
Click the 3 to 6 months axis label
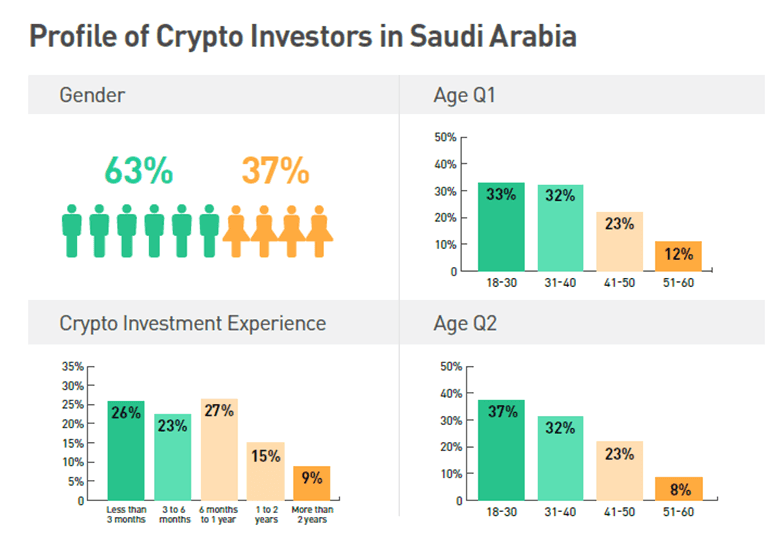(174, 515)
